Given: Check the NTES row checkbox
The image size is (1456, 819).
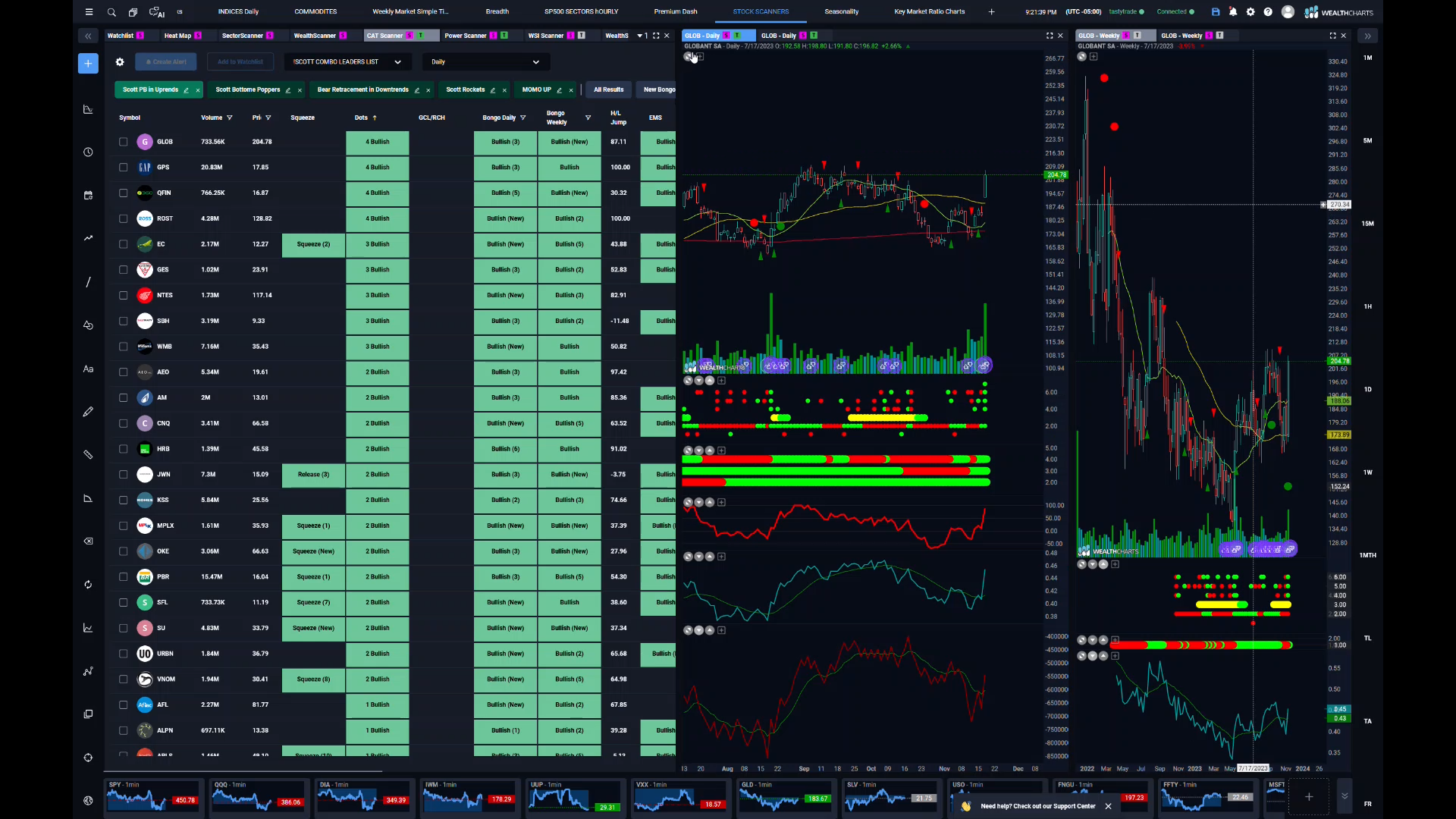Looking at the screenshot, I should [x=124, y=296].
